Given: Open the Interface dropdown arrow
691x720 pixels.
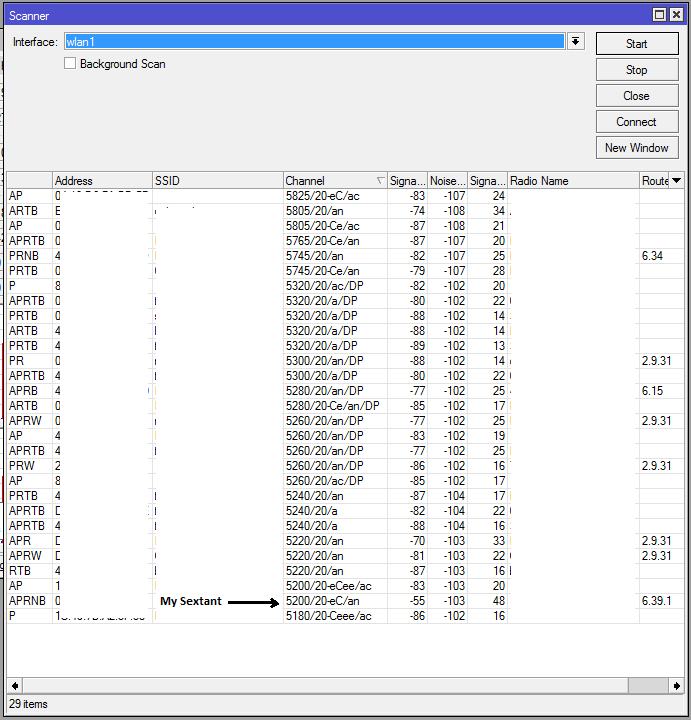Looking at the screenshot, I should (x=575, y=42).
